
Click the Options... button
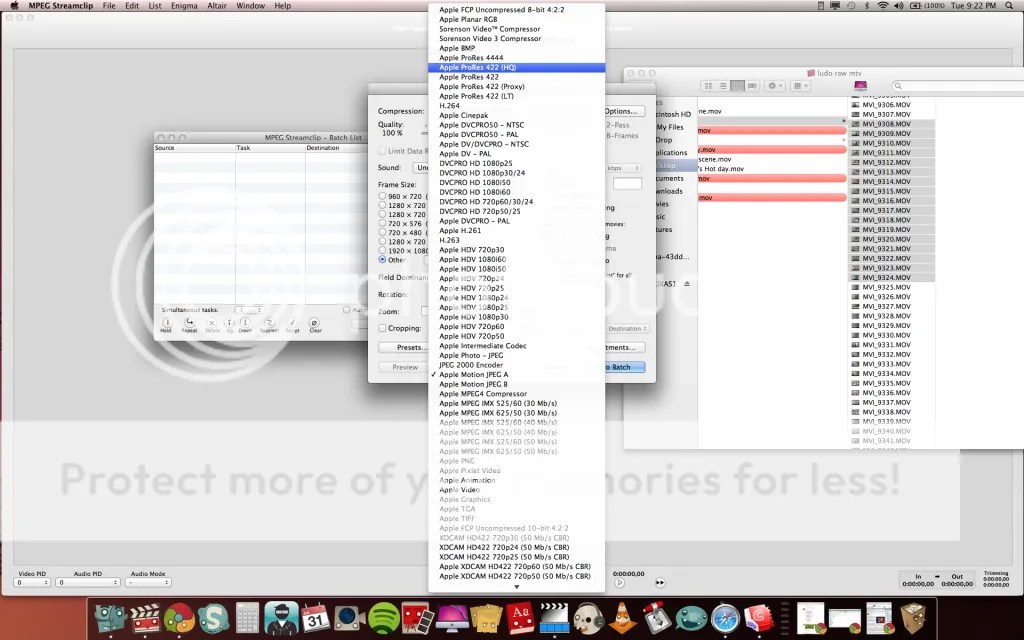tap(624, 111)
